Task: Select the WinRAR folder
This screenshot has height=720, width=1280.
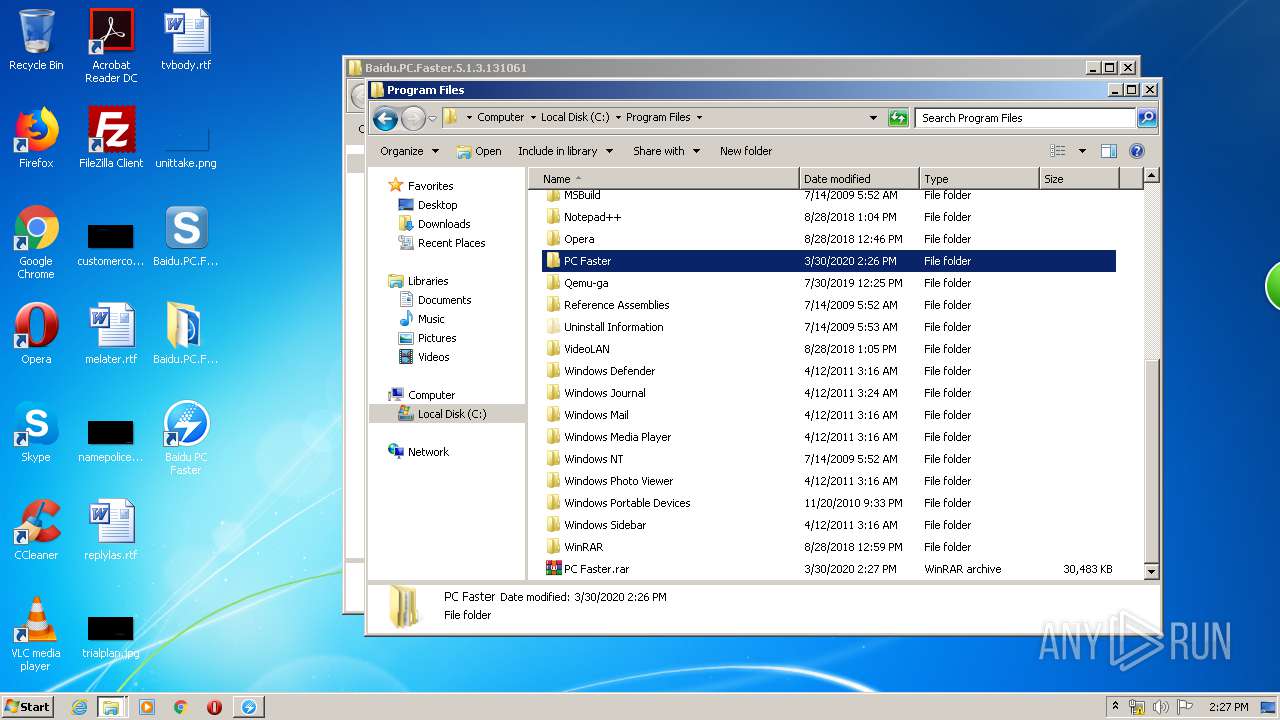Action: coord(830,547)
